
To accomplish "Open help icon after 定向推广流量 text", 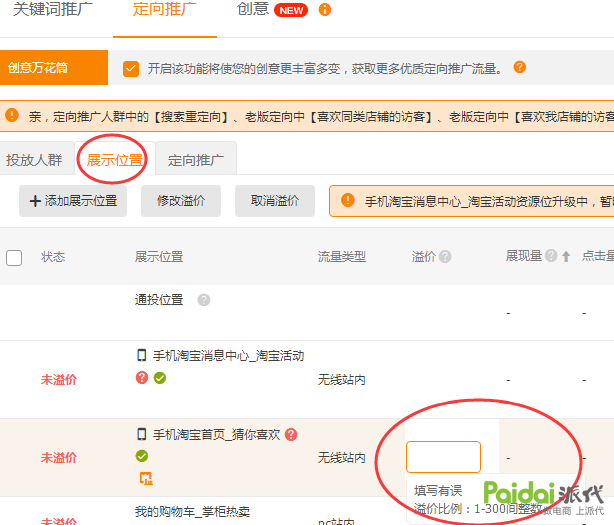I will tap(520, 67).
